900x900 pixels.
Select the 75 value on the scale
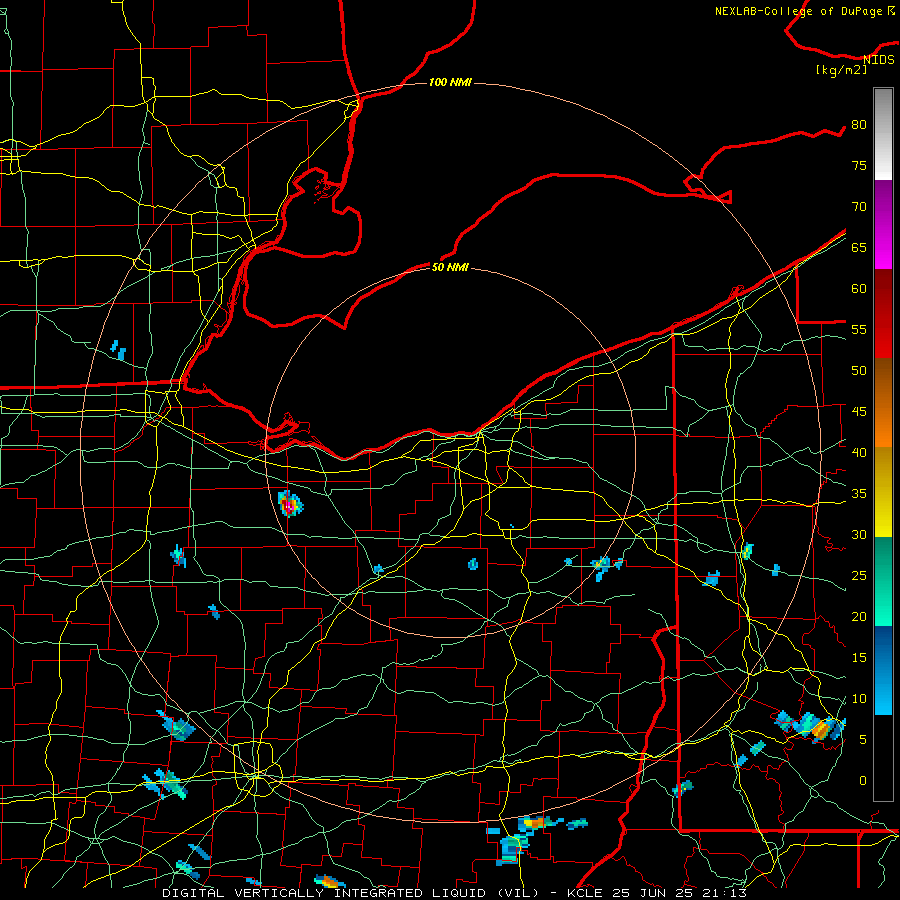[859, 166]
